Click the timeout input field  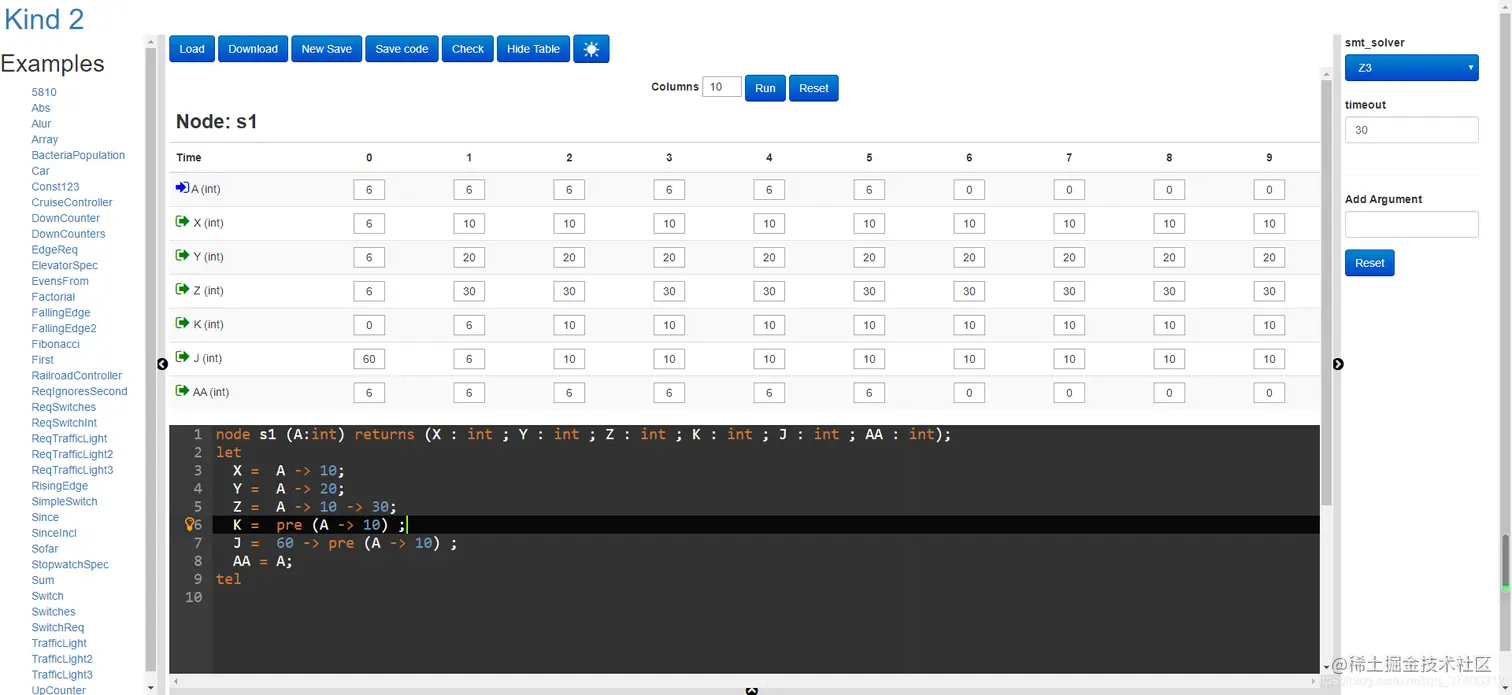coord(1411,130)
